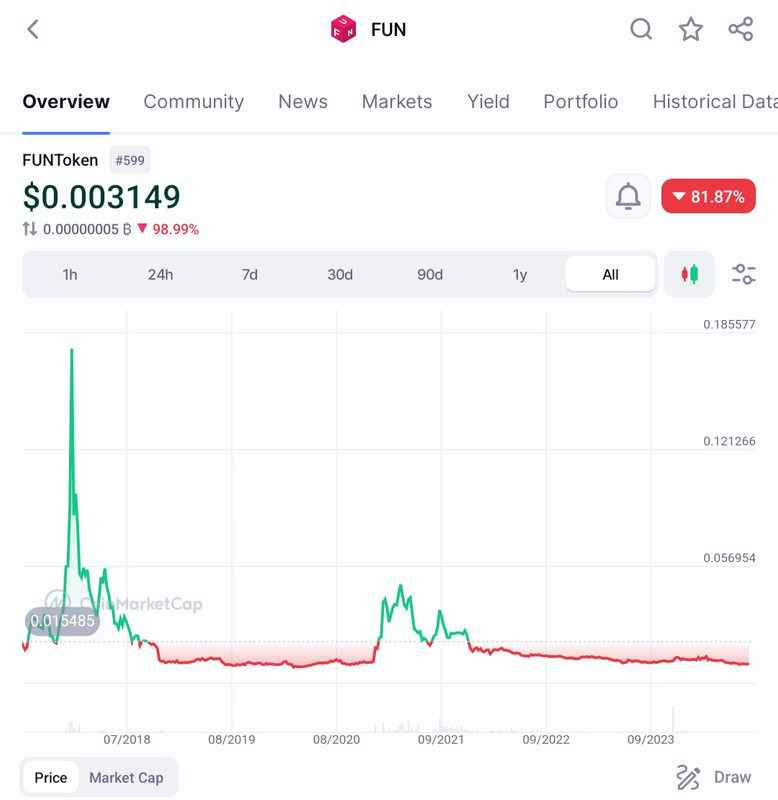Set a price alert with bell icon
Viewport: 778px width, 800px height.
pos(628,196)
